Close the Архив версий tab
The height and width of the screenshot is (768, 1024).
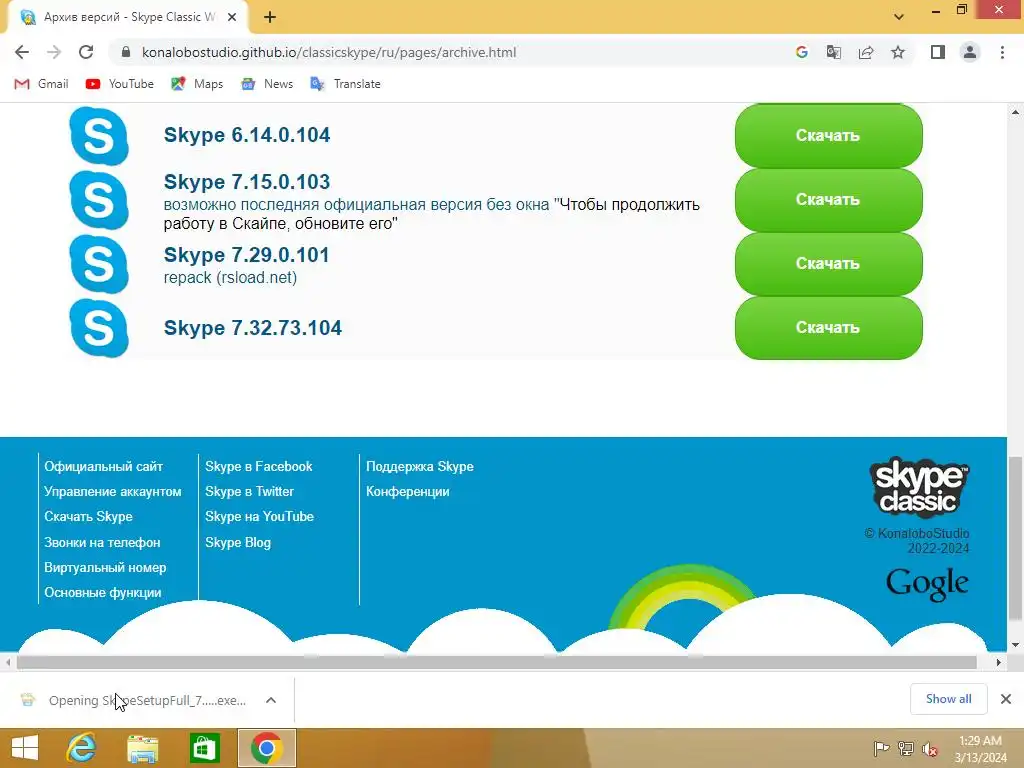point(232,17)
